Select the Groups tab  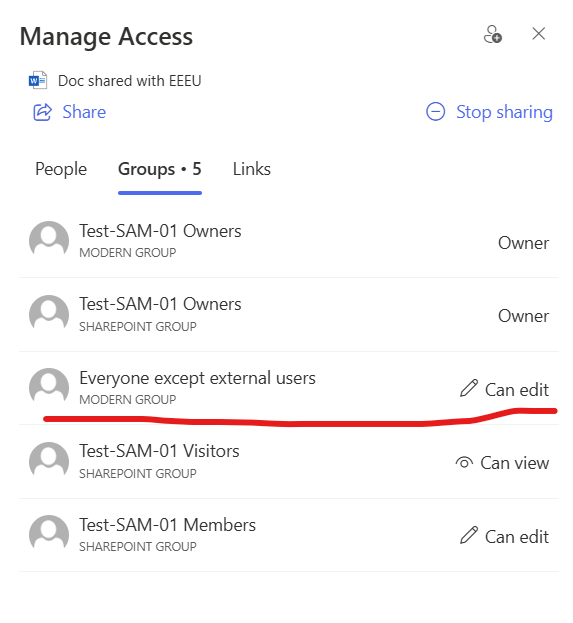(160, 169)
